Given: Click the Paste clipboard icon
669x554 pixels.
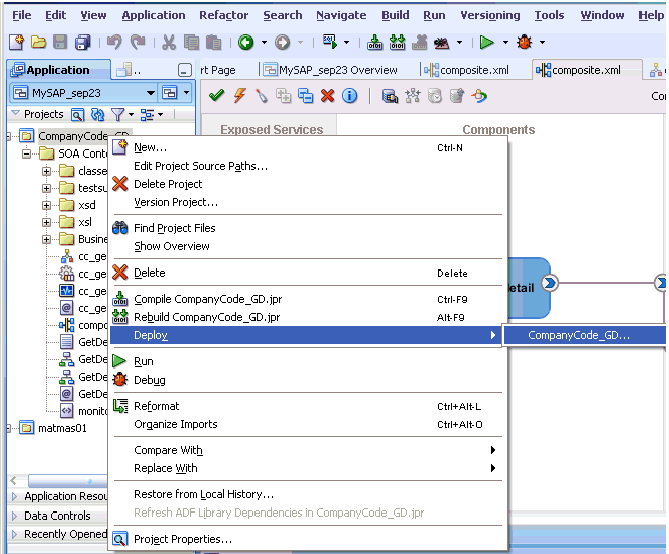Looking at the screenshot, I should pyautogui.click(x=213, y=42).
